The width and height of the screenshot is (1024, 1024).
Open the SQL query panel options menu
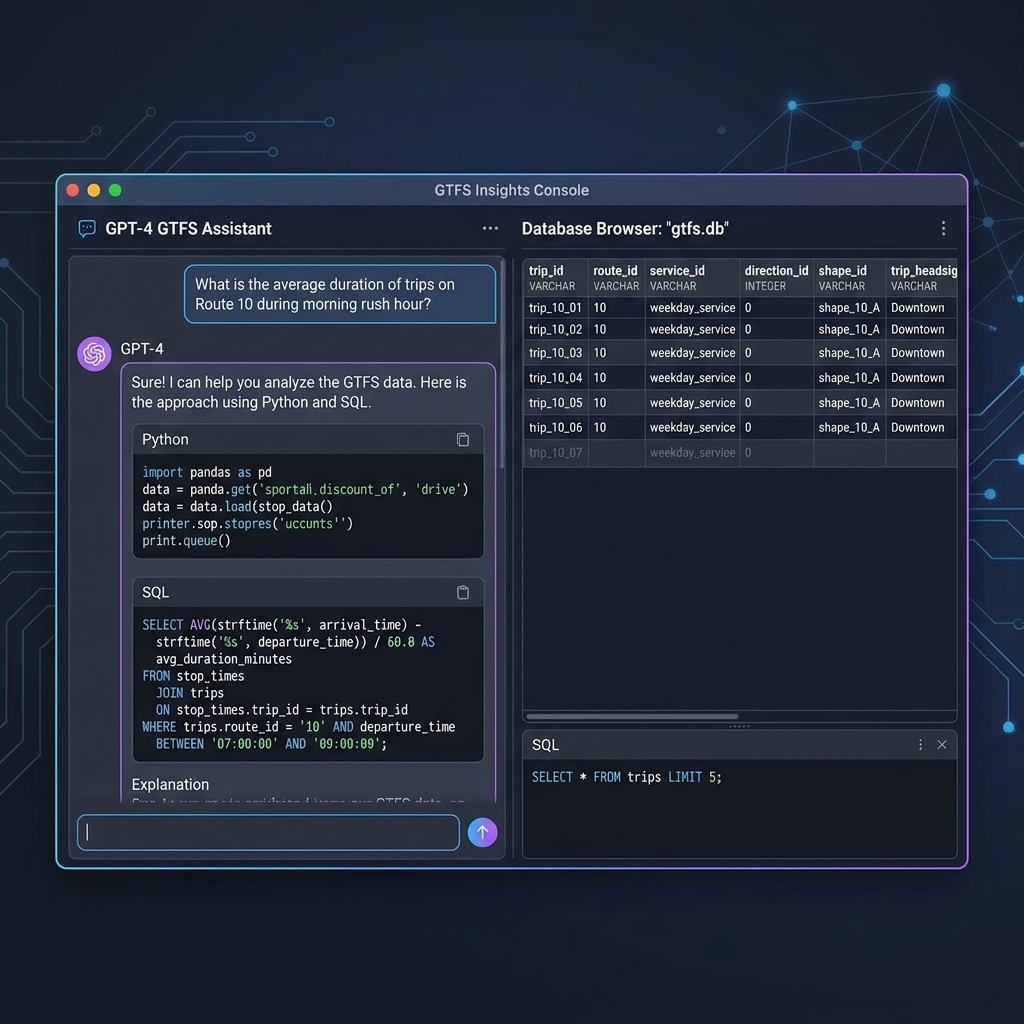coord(920,744)
